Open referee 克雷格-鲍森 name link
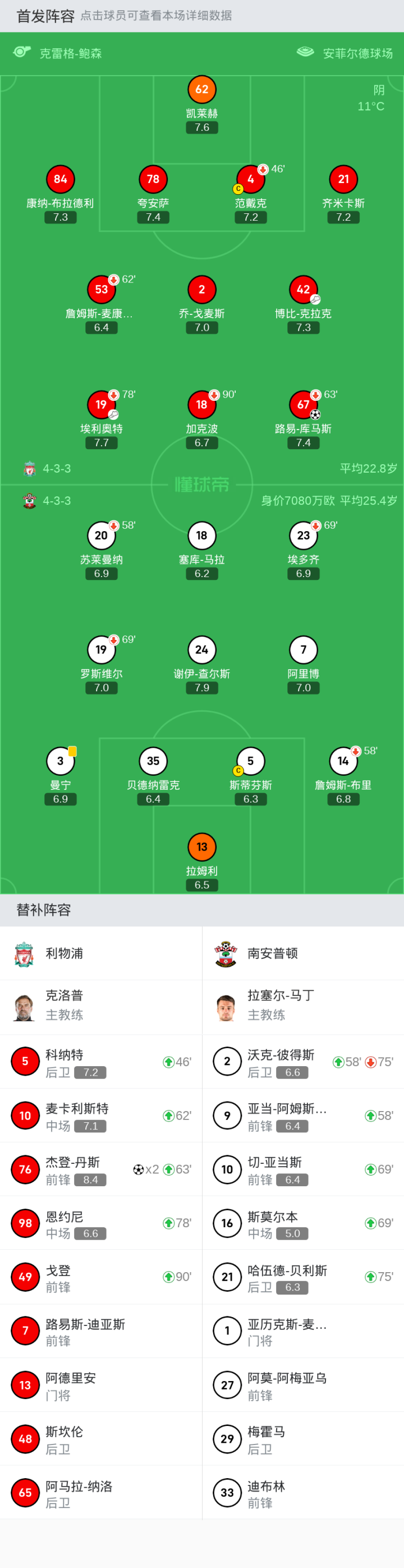Image resolution: width=404 pixels, height=1568 pixels. [71, 53]
